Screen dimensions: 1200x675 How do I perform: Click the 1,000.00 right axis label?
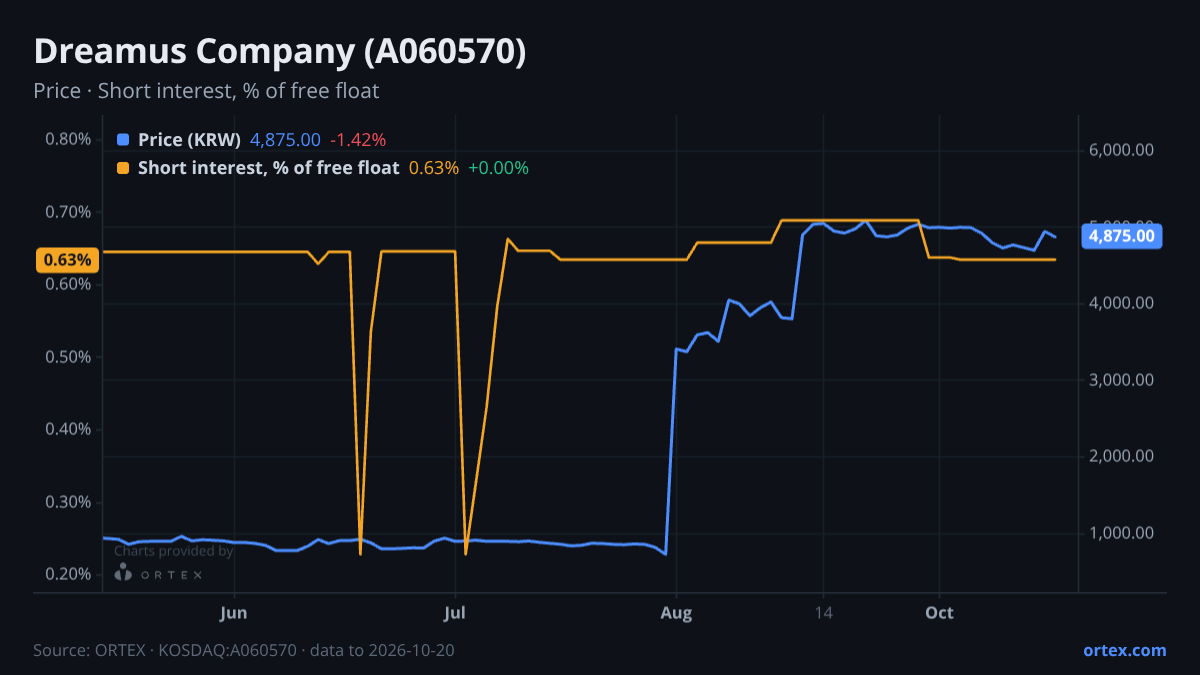pyautogui.click(x=1120, y=533)
